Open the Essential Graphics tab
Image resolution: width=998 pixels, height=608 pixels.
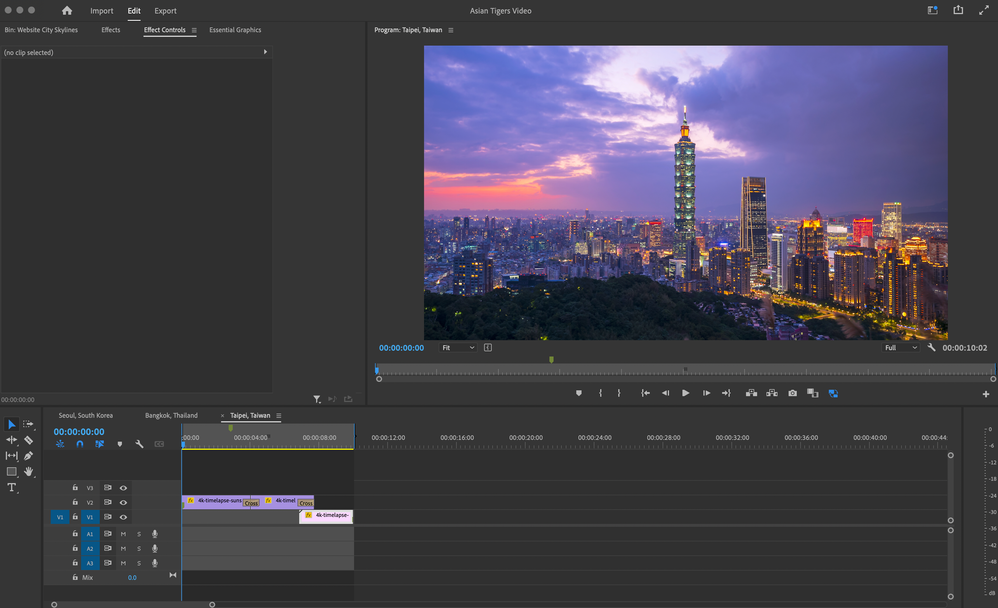235,30
